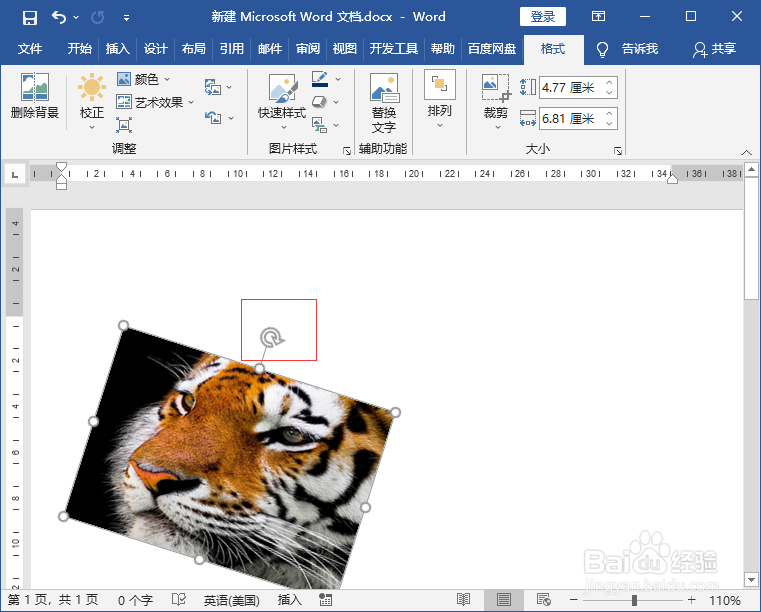Click 替换文字 alt text button
This screenshot has height=612, width=761.
tap(383, 103)
